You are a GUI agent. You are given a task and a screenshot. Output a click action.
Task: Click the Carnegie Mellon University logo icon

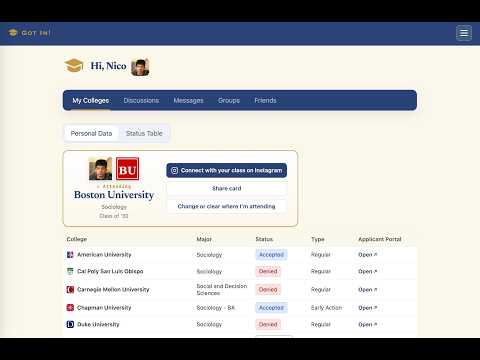(x=70, y=289)
